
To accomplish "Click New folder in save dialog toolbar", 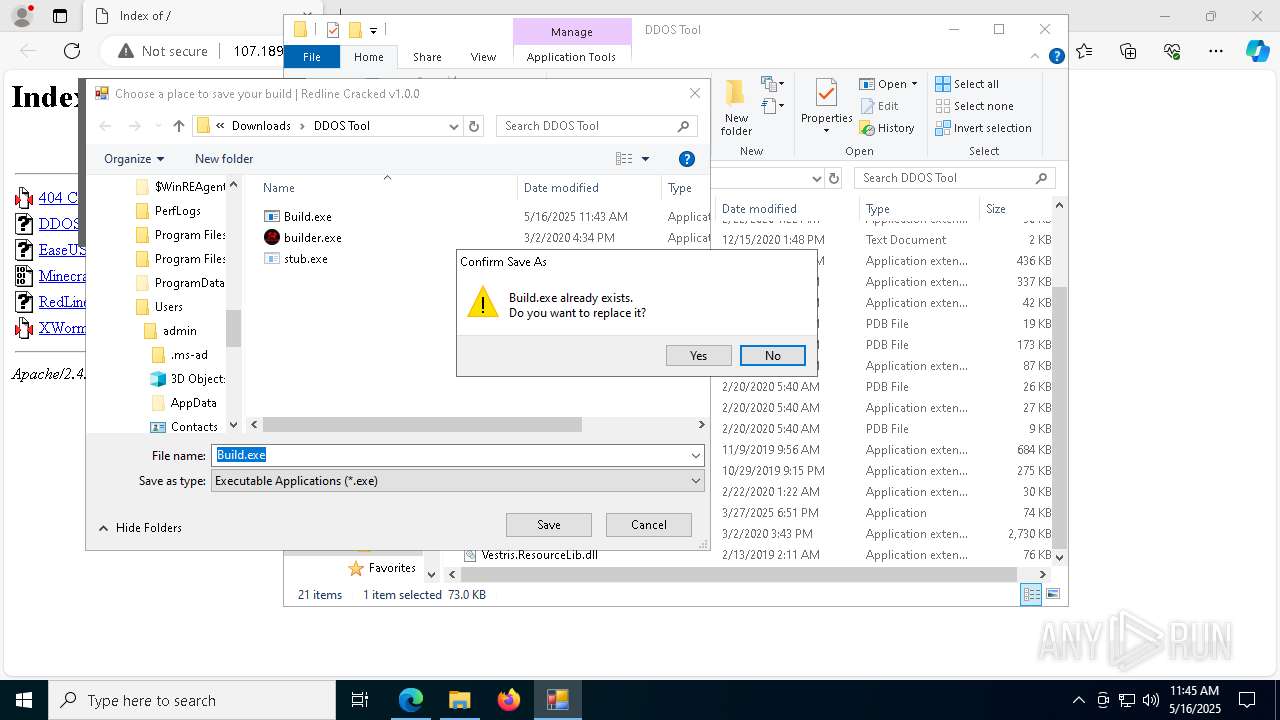I will pos(224,159).
